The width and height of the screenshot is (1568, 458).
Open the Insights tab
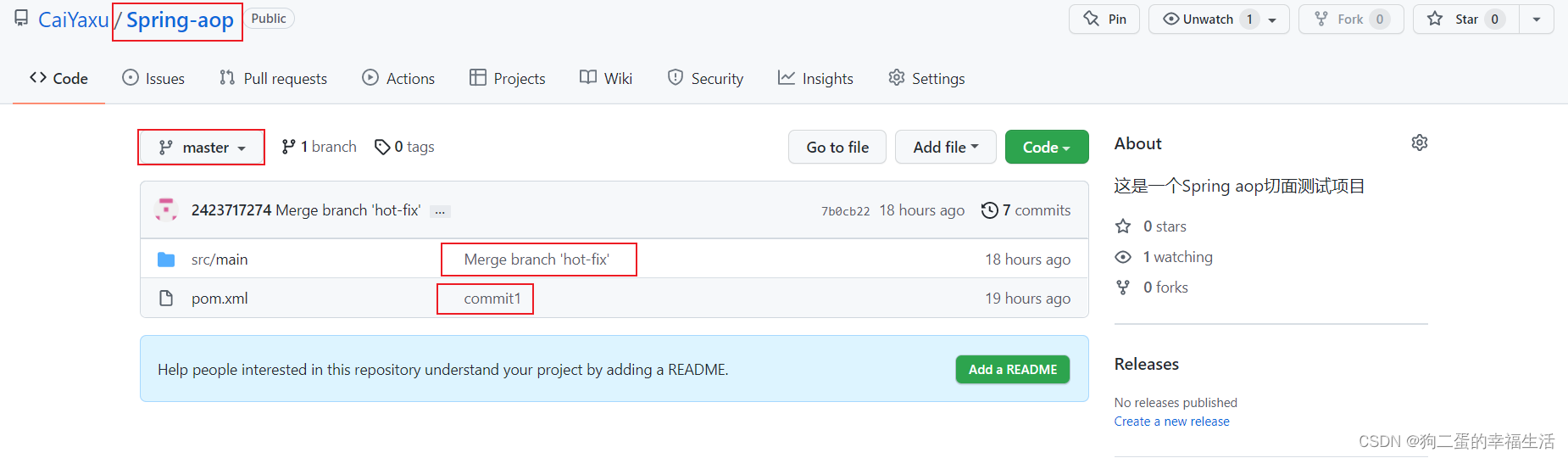815,78
